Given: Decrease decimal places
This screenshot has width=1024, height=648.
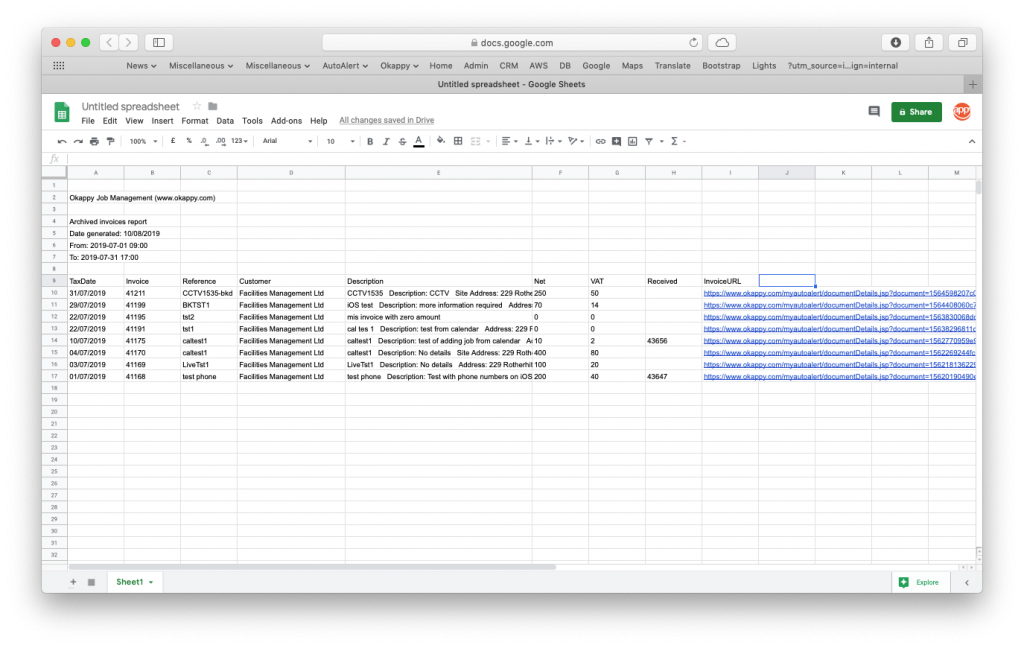Looking at the screenshot, I should [x=204, y=141].
